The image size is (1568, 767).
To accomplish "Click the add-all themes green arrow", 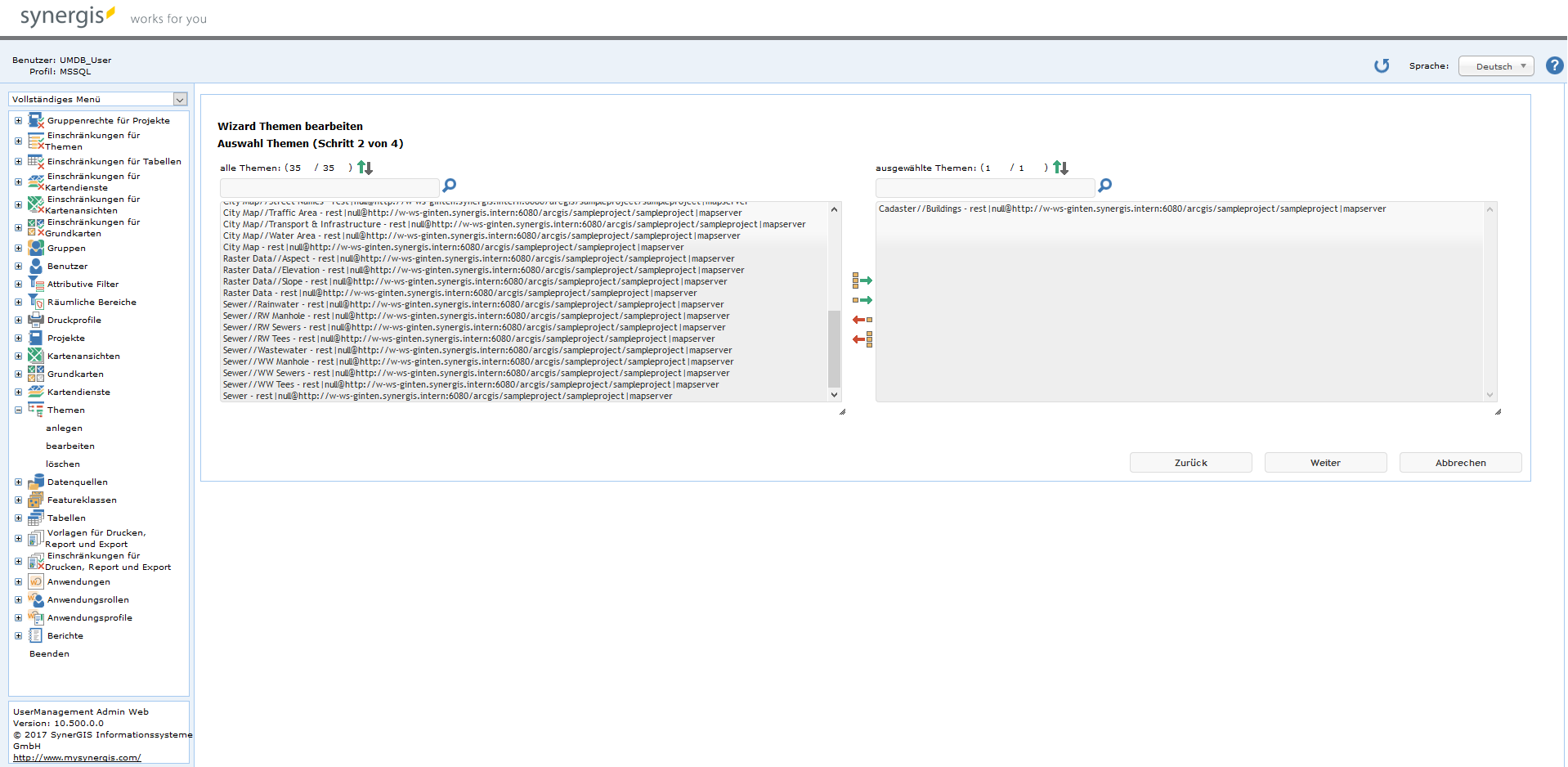I will [863, 280].
